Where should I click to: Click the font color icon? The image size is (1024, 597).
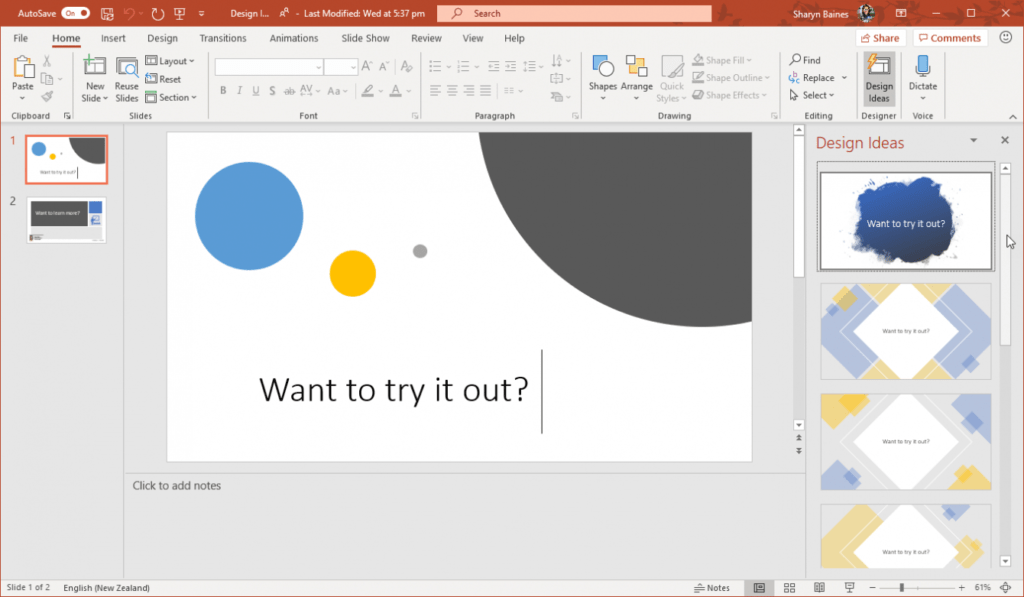click(x=397, y=91)
